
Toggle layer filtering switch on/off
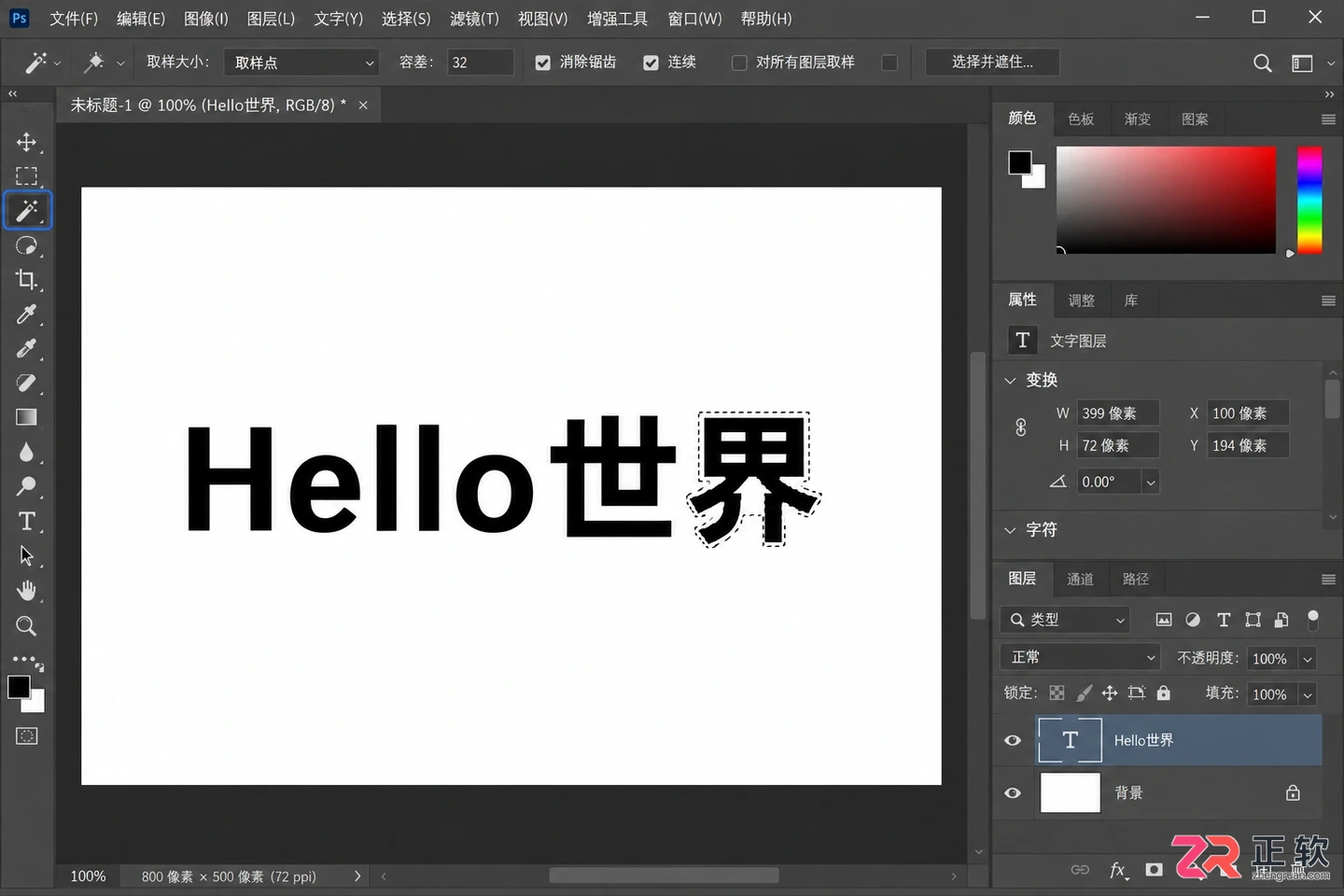(1313, 620)
